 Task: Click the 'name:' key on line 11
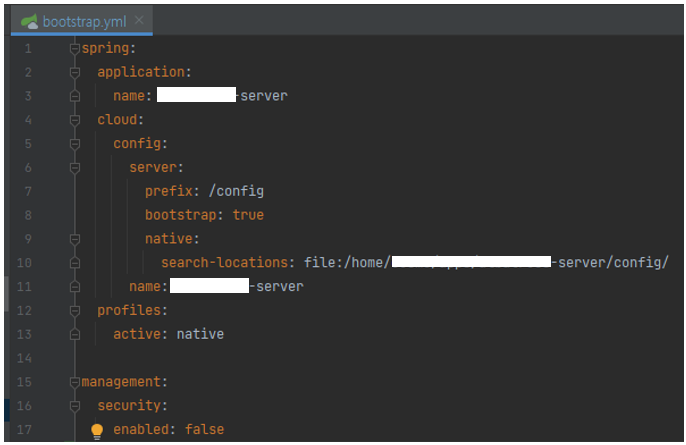coord(148,287)
